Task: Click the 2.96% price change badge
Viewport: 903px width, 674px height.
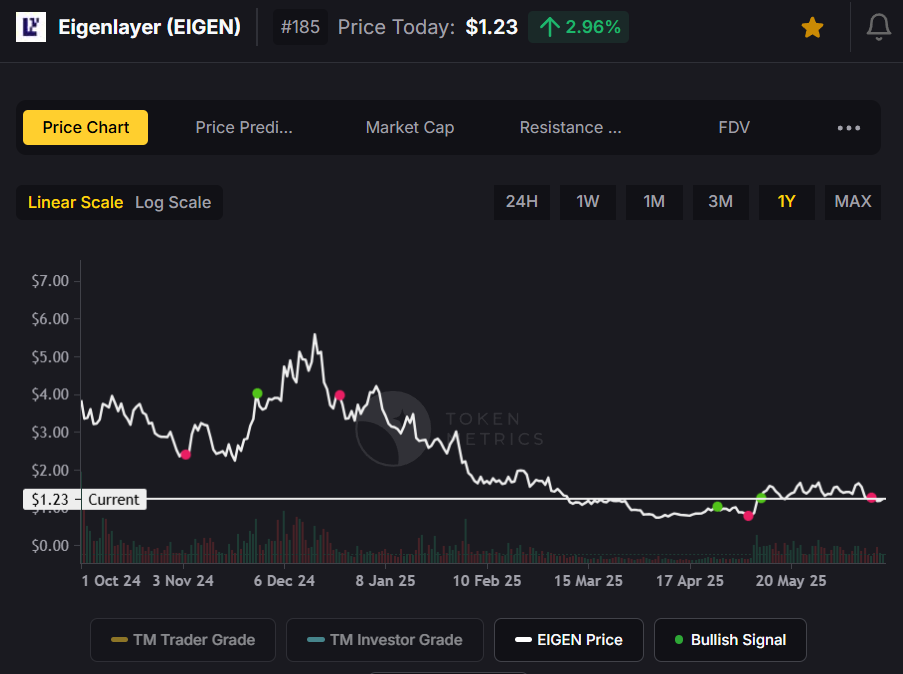Action: click(x=578, y=27)
